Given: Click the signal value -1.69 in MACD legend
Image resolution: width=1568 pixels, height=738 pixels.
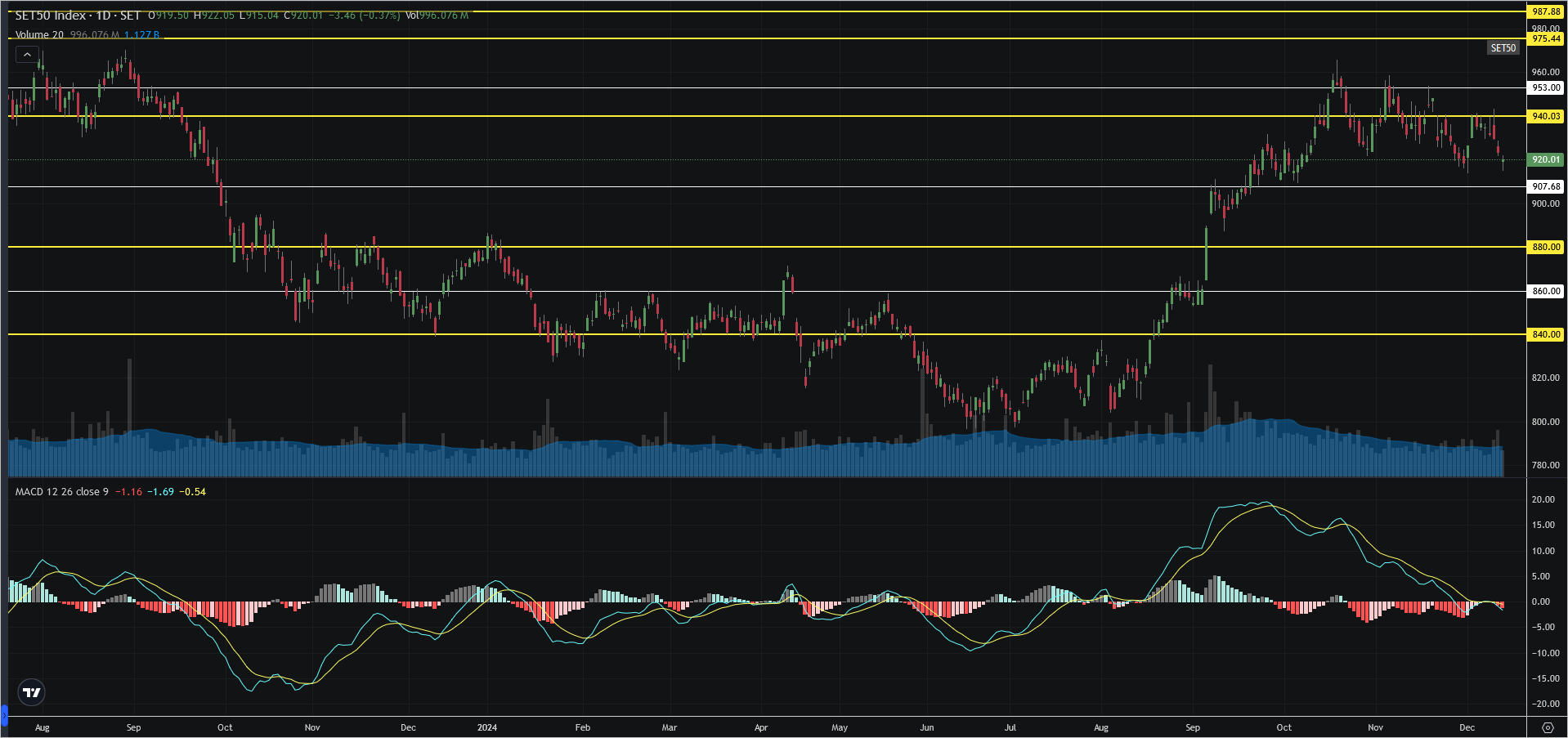Looking at the screenshot, I should click(160, 491).
